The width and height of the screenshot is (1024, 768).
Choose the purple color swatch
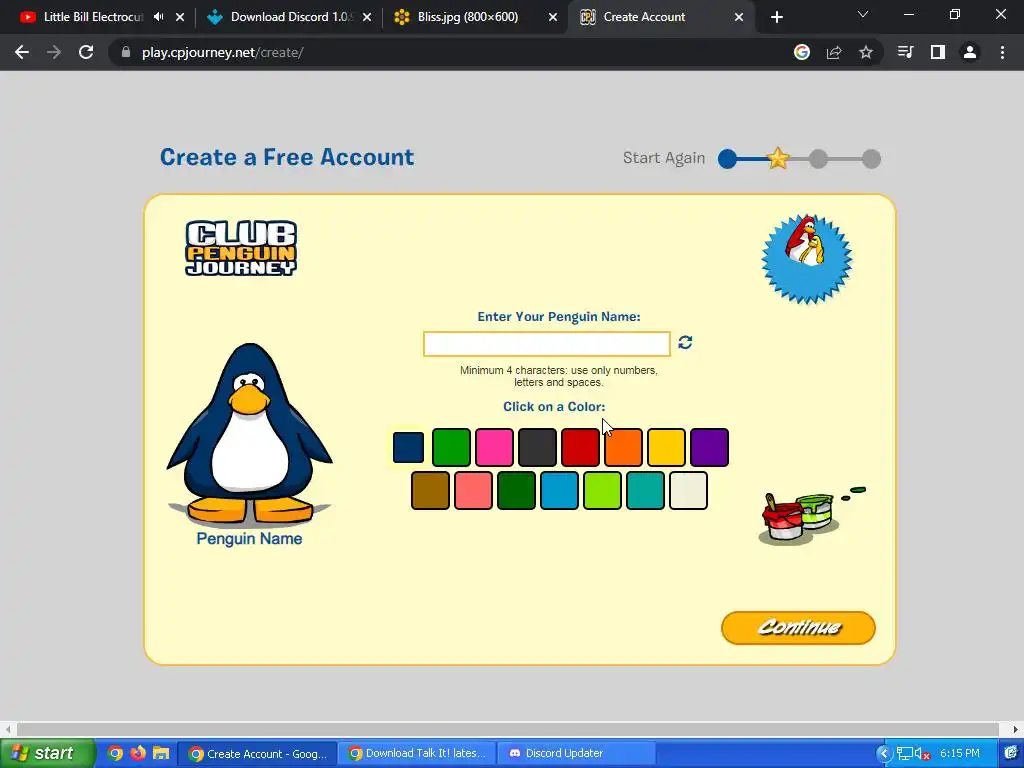[709, 447]
